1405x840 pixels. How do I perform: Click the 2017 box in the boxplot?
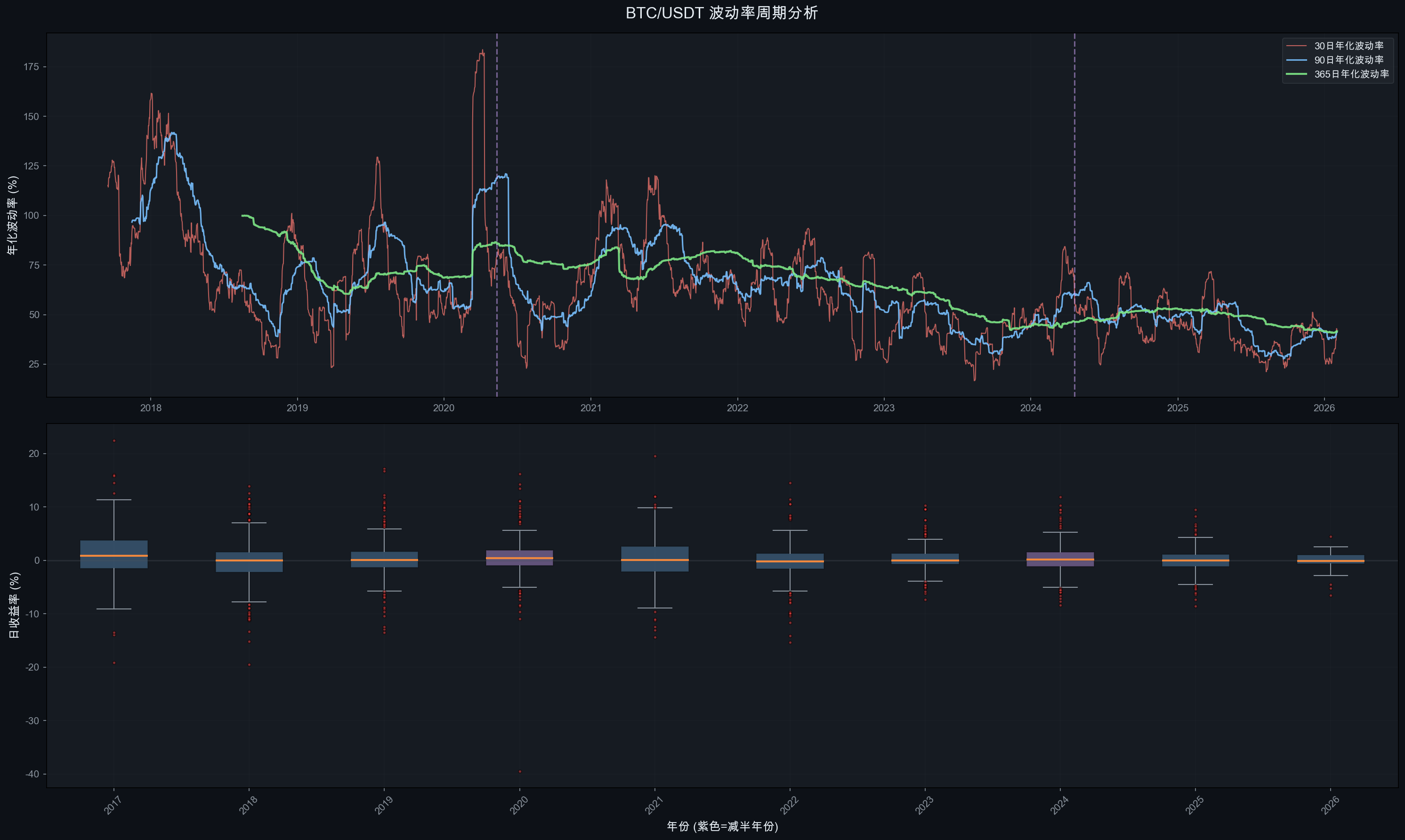pyautogui.click(x=114, y=548)
